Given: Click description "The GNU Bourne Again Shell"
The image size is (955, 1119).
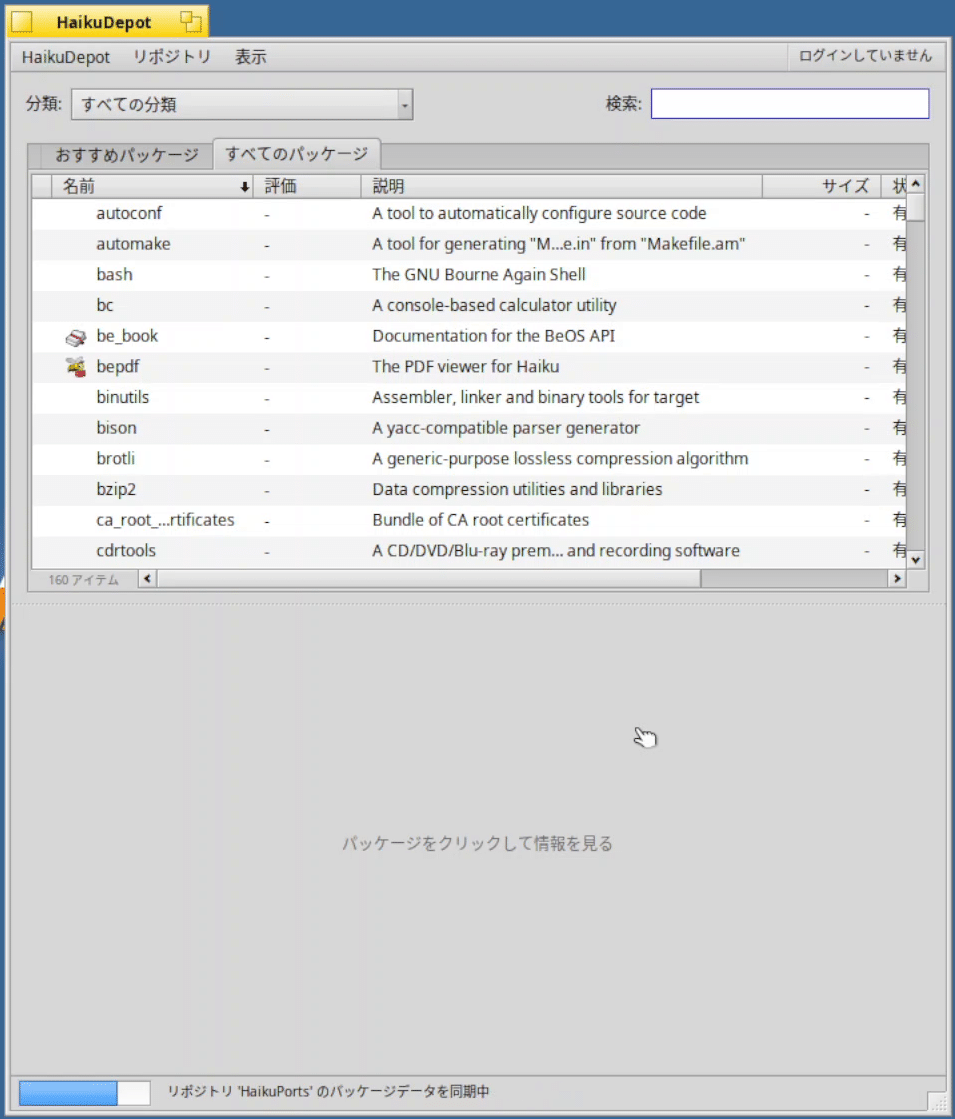Looking at the screenshot, I should click(x=478, y=275).
